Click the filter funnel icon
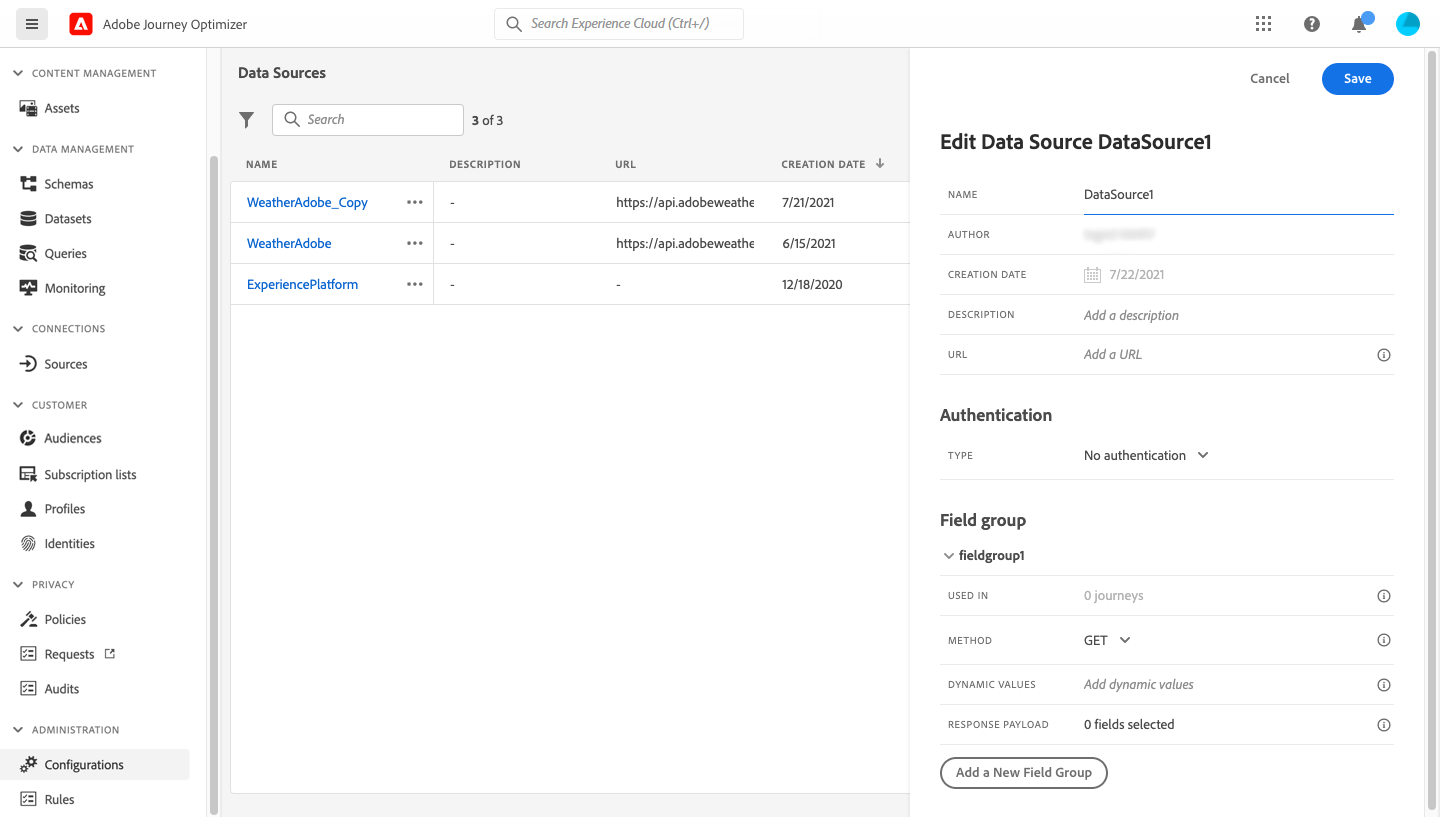This screenshot has height=817, width=1440. 247,120
